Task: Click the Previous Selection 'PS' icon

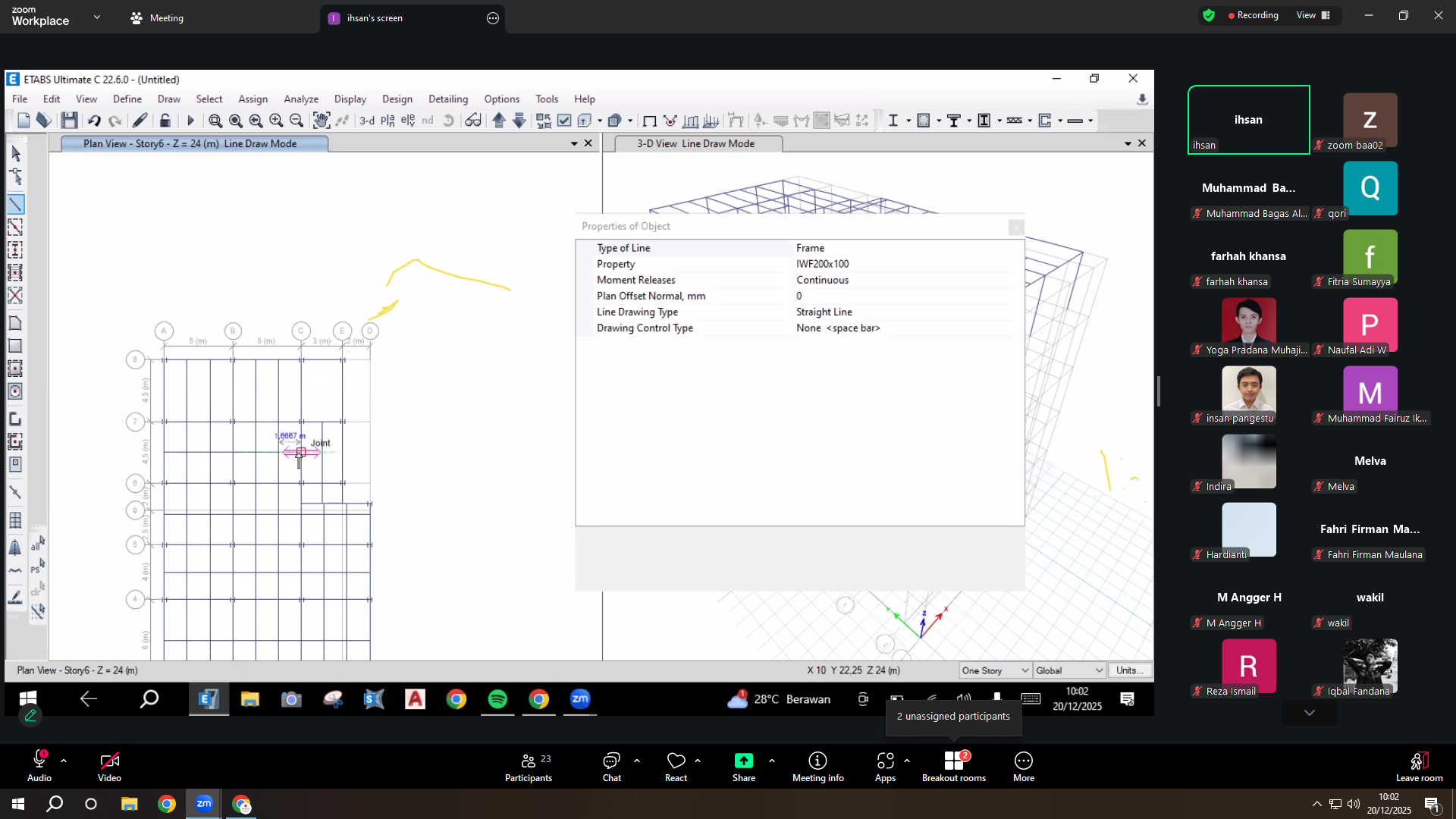Action: pyautogui.click(x=37, y=566)
